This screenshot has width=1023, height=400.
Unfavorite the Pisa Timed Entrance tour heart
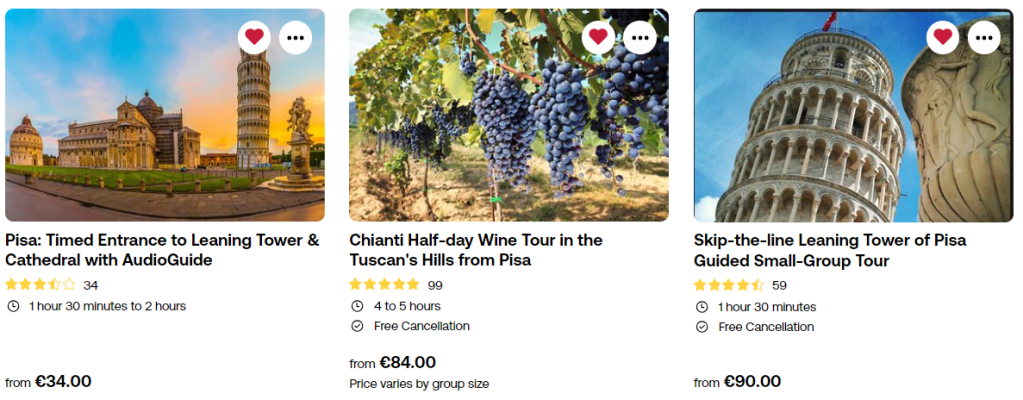[x=254, y=37]
